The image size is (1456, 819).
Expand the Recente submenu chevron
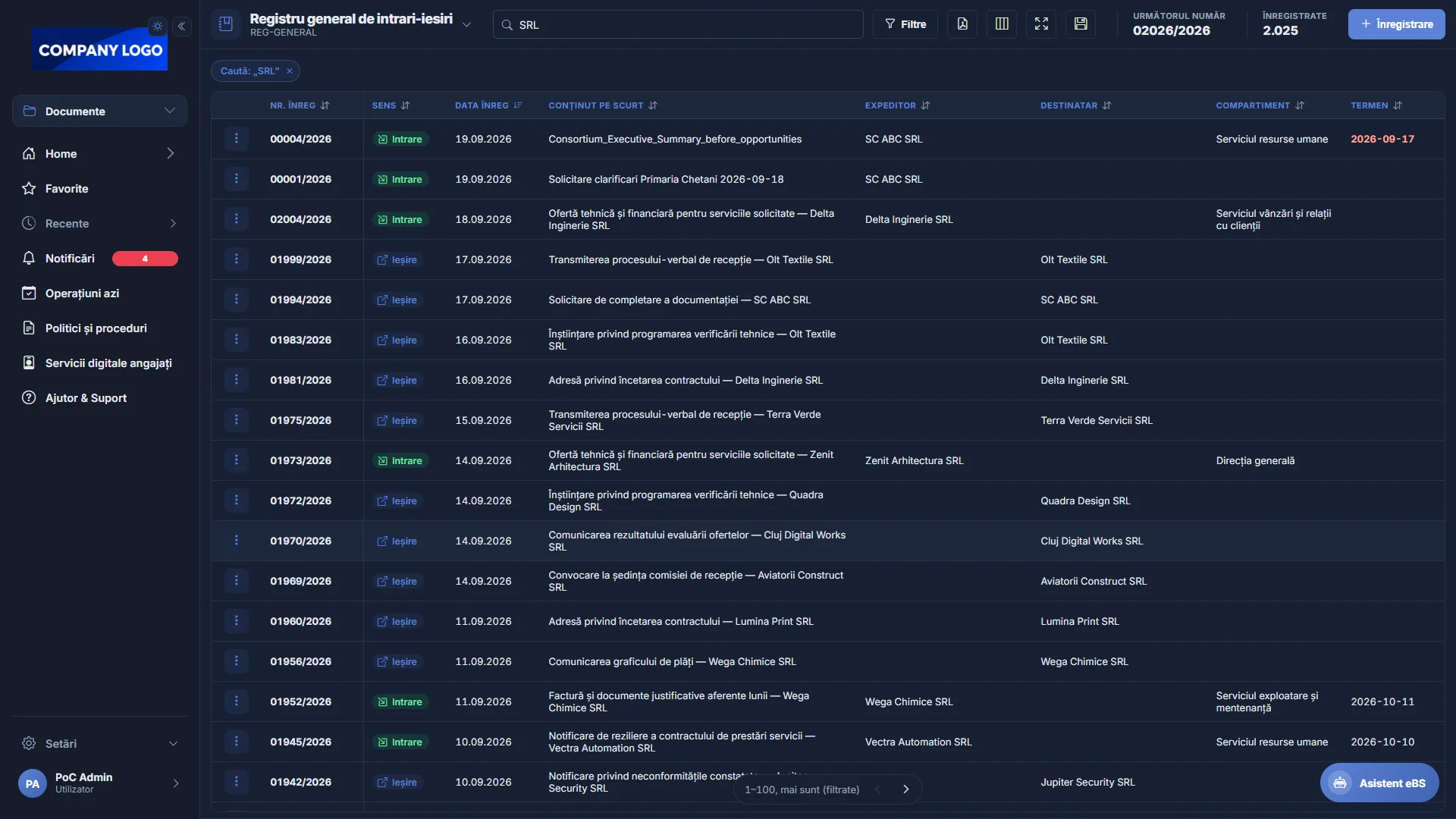pyautogui.click(x=173, y=224)
